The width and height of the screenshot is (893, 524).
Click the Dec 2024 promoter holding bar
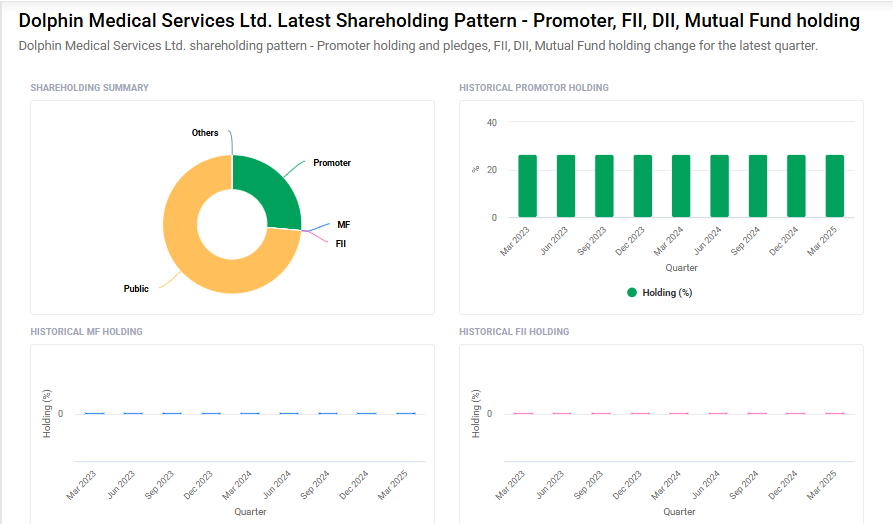(796, 186)
